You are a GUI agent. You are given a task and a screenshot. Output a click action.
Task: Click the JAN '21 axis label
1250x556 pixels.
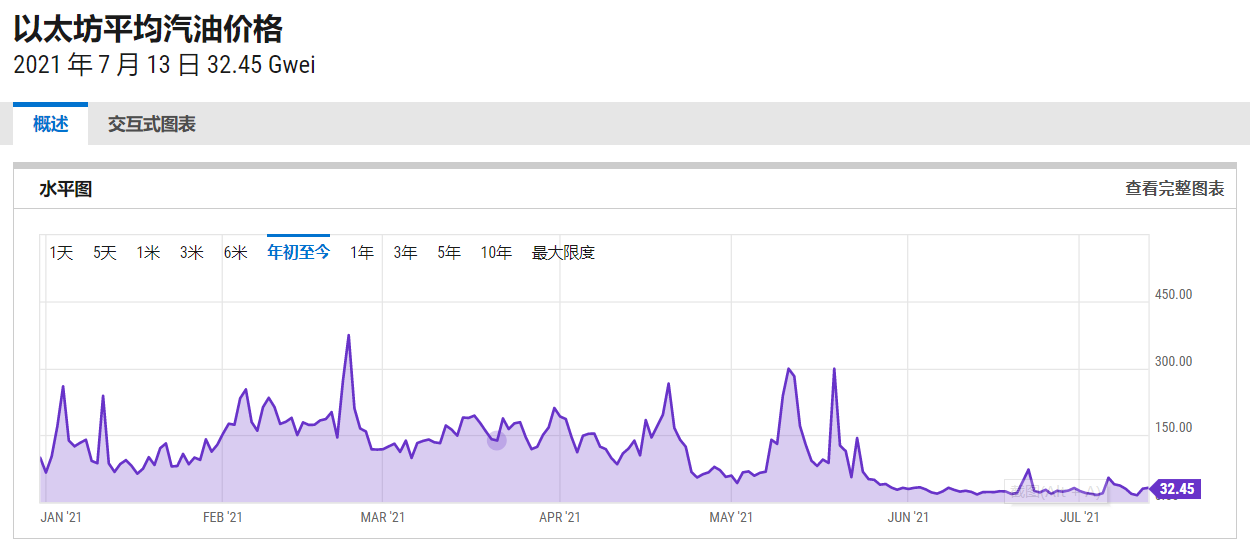tap(60, 517)
